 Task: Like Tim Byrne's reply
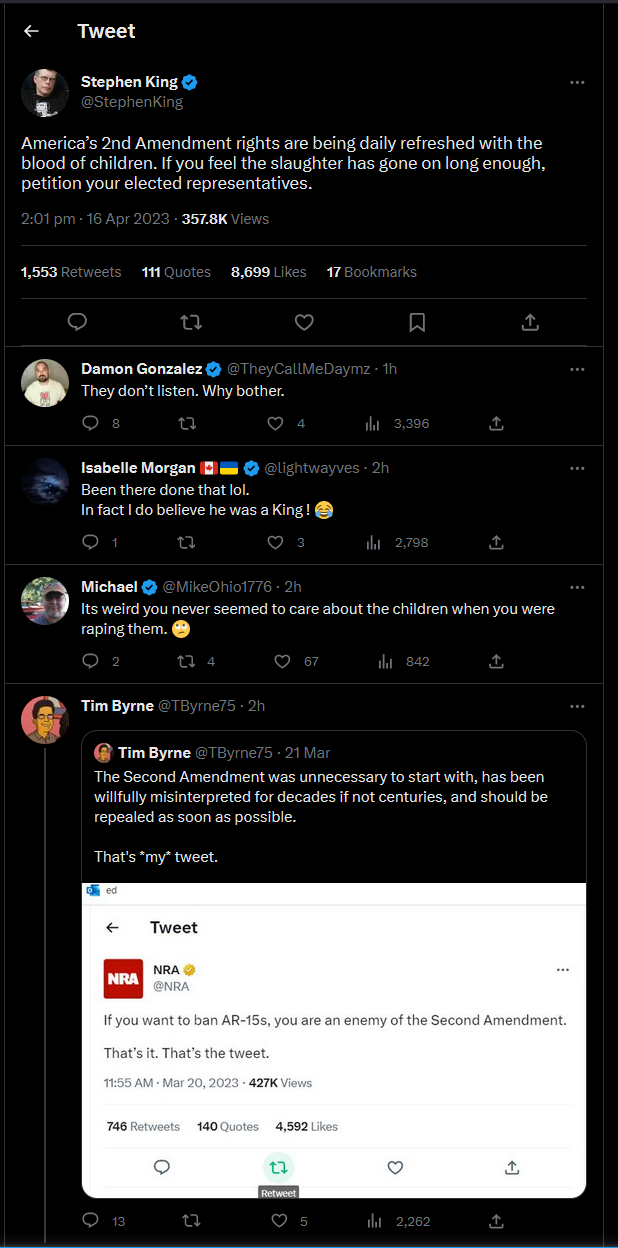click(x=279, y=1220)
